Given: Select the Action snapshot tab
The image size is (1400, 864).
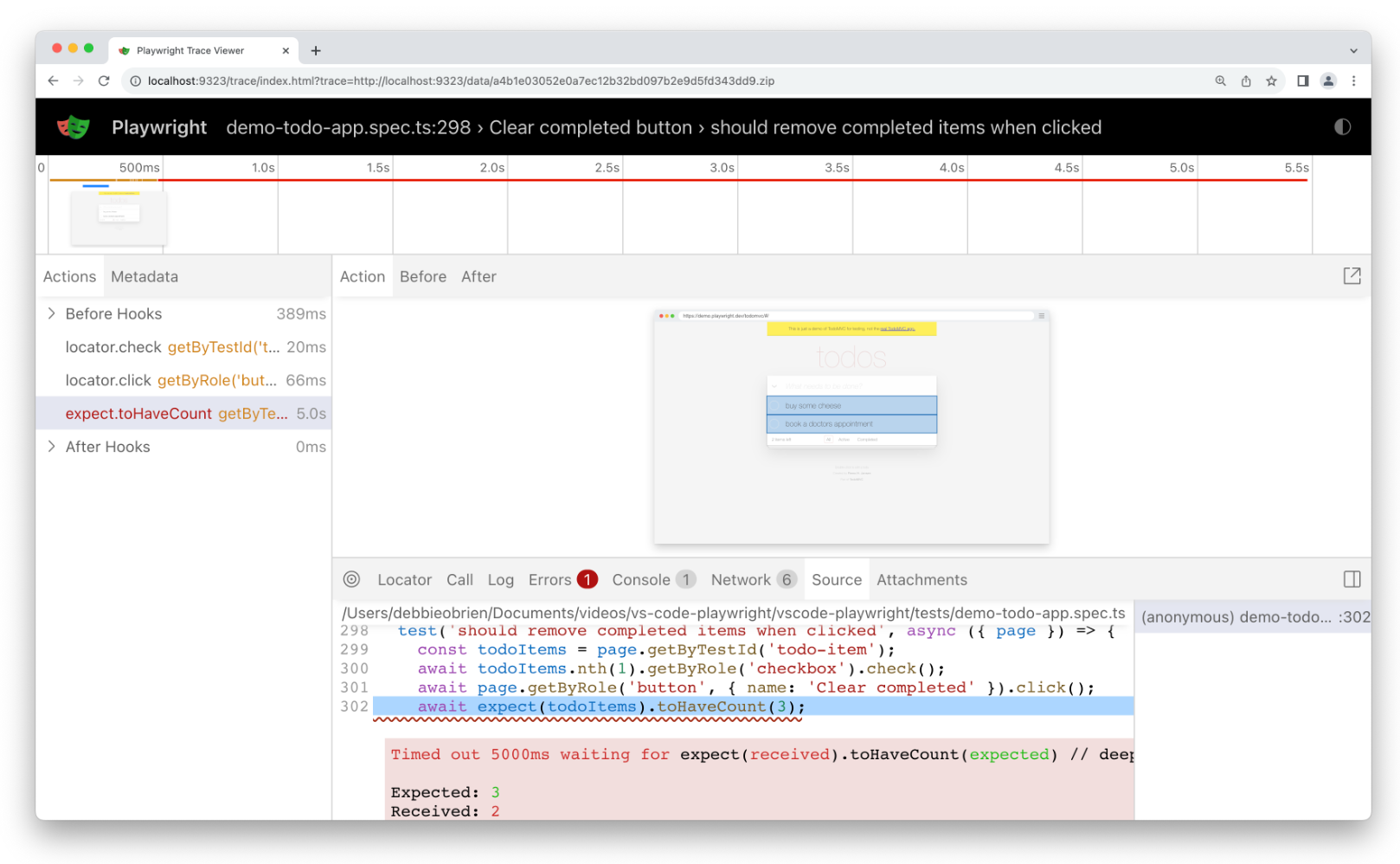Looking at the screenshot, I should [362, 276].
